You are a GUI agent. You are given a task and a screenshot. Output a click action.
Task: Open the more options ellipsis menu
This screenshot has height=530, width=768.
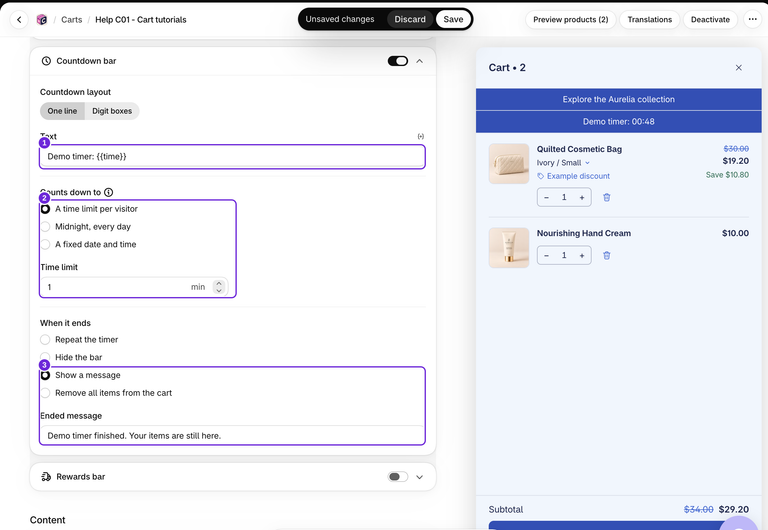pyautogui.click(x=752, y=20)
